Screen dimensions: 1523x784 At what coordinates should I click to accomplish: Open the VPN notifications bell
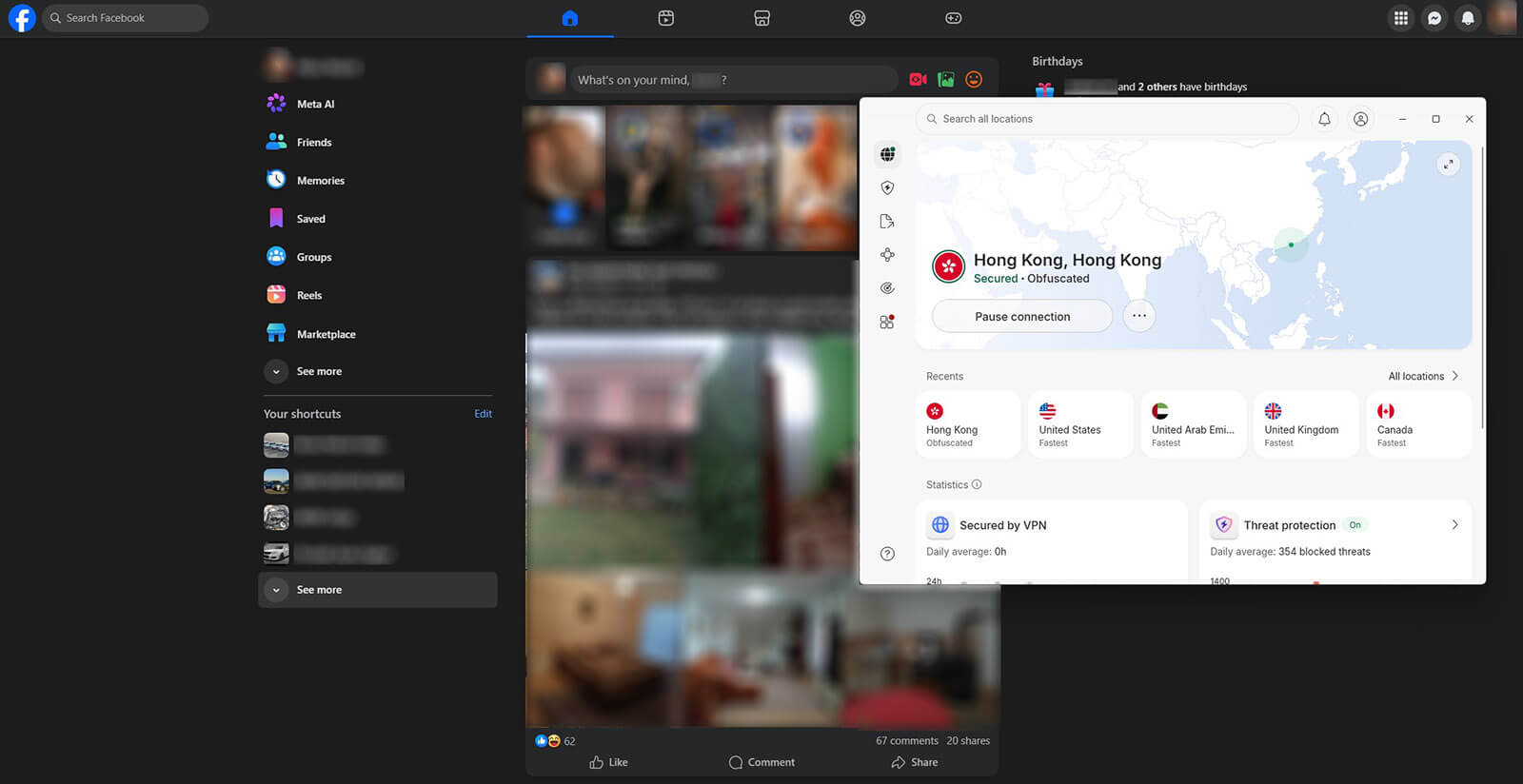pyautogui.click(x=1324, y=119)
